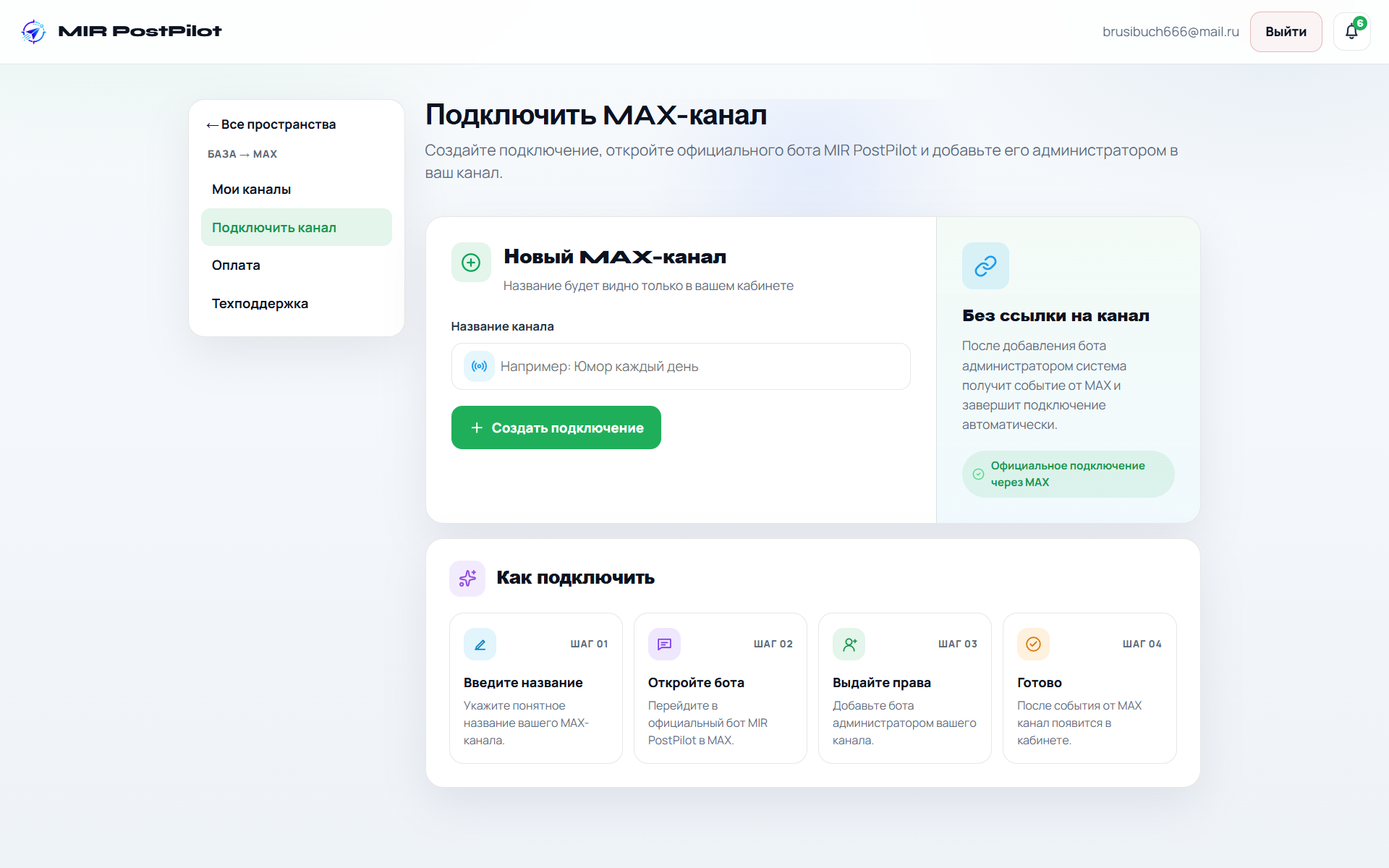This screenshot has height=868, width=1389.
Task: Click the back arrow before Все пространства
Action: [212, 125]
